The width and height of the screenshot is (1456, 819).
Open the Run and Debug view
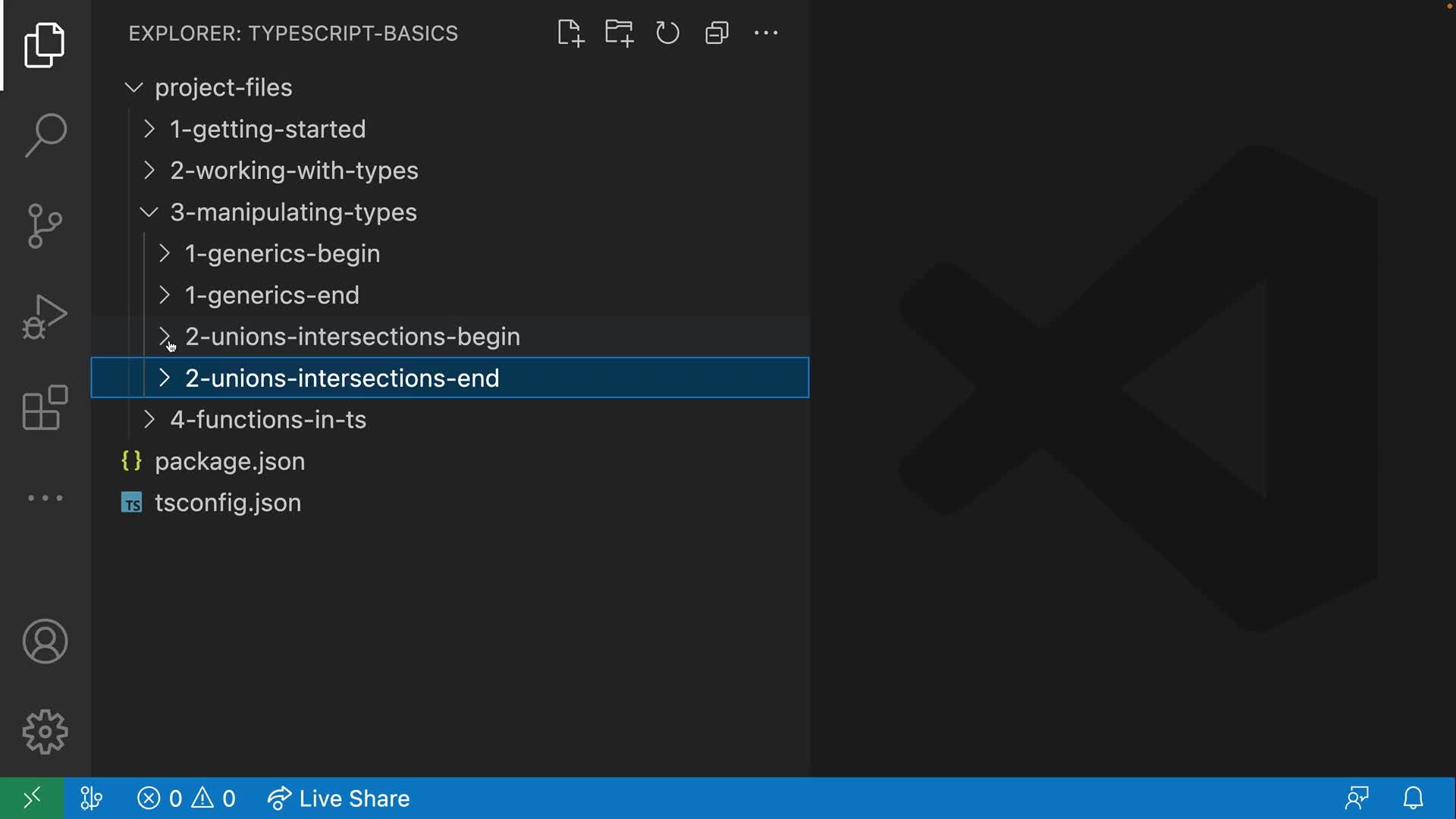(43, 317)
